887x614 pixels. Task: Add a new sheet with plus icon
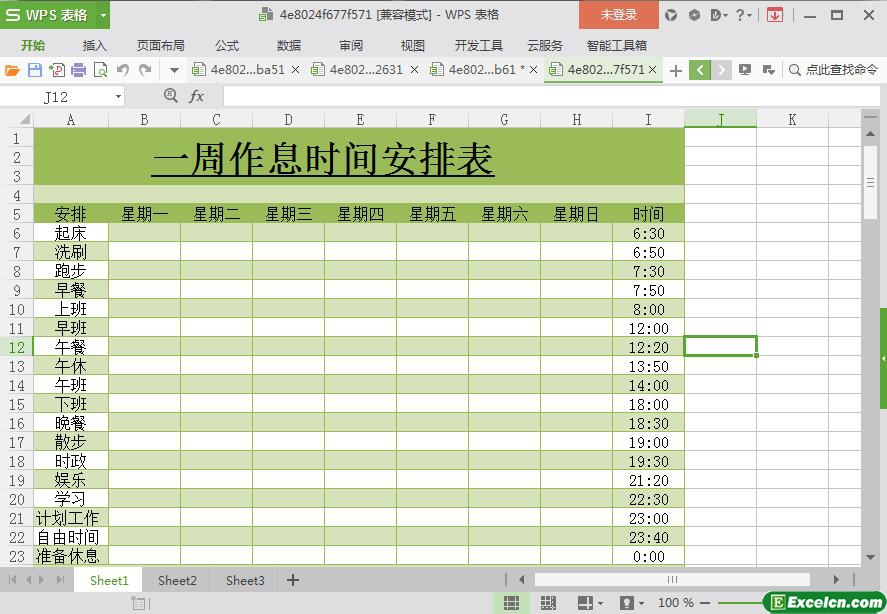(x=293, y=580)
